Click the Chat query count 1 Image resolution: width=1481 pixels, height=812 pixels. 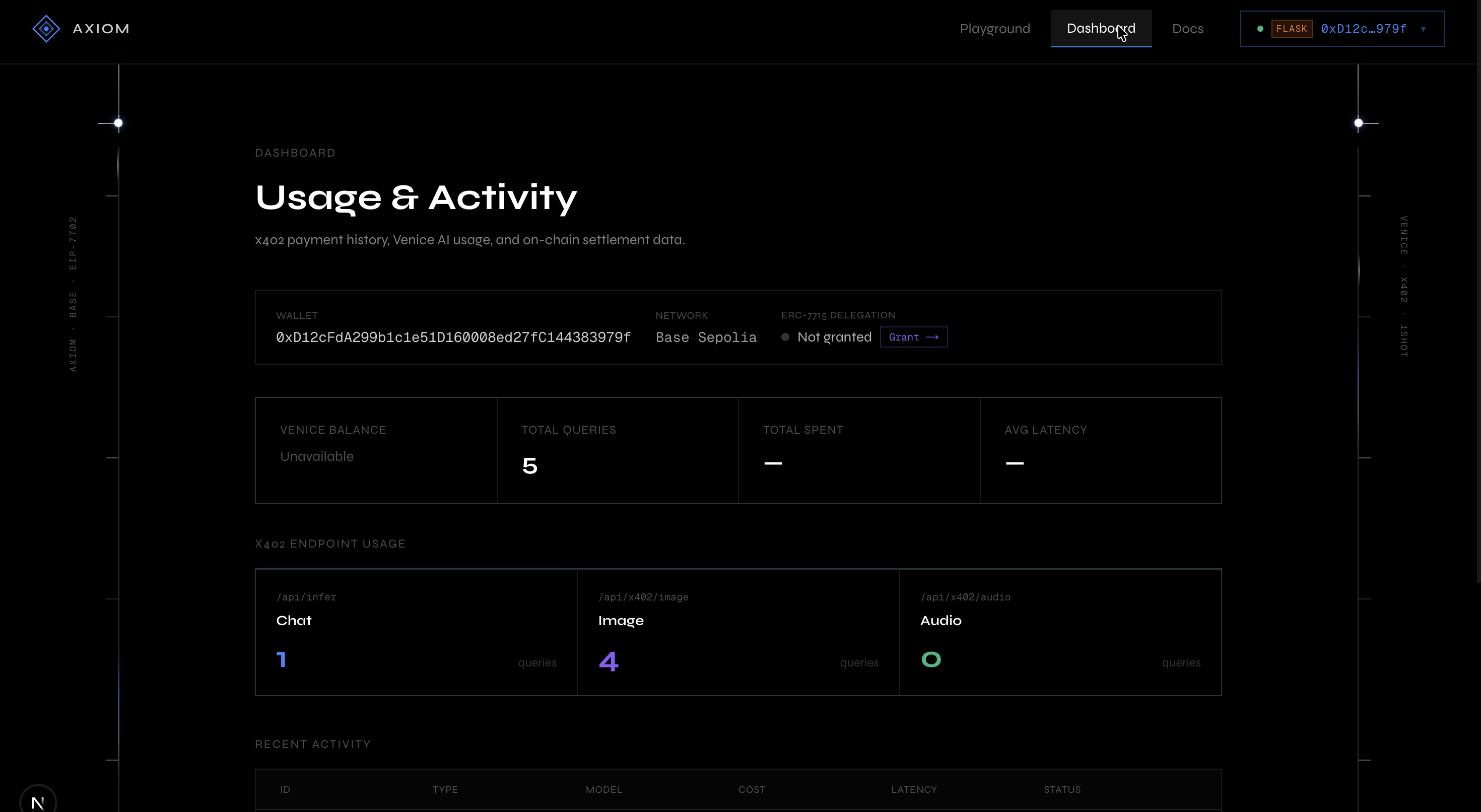[x=281, y=659]
